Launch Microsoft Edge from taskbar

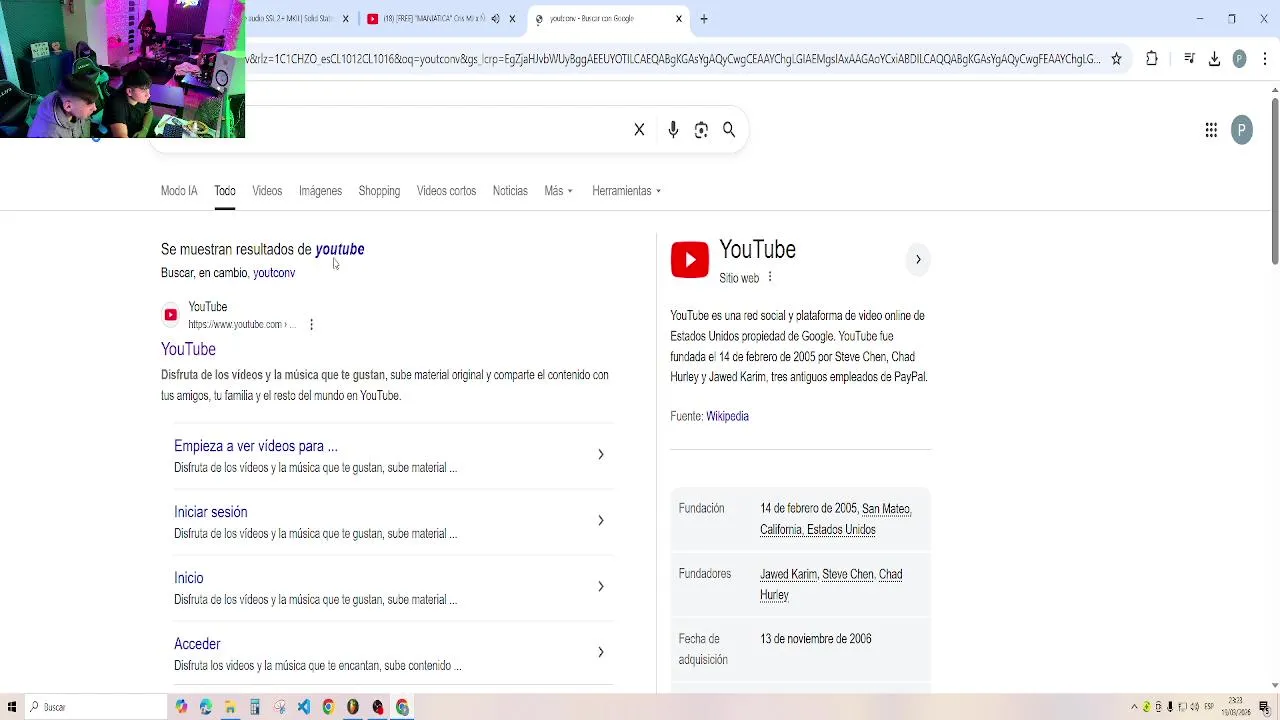pos(205,707)
